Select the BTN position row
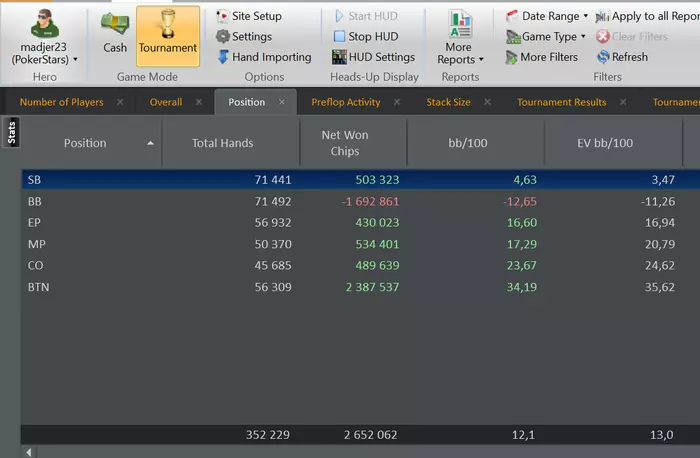 click(361, 287)
